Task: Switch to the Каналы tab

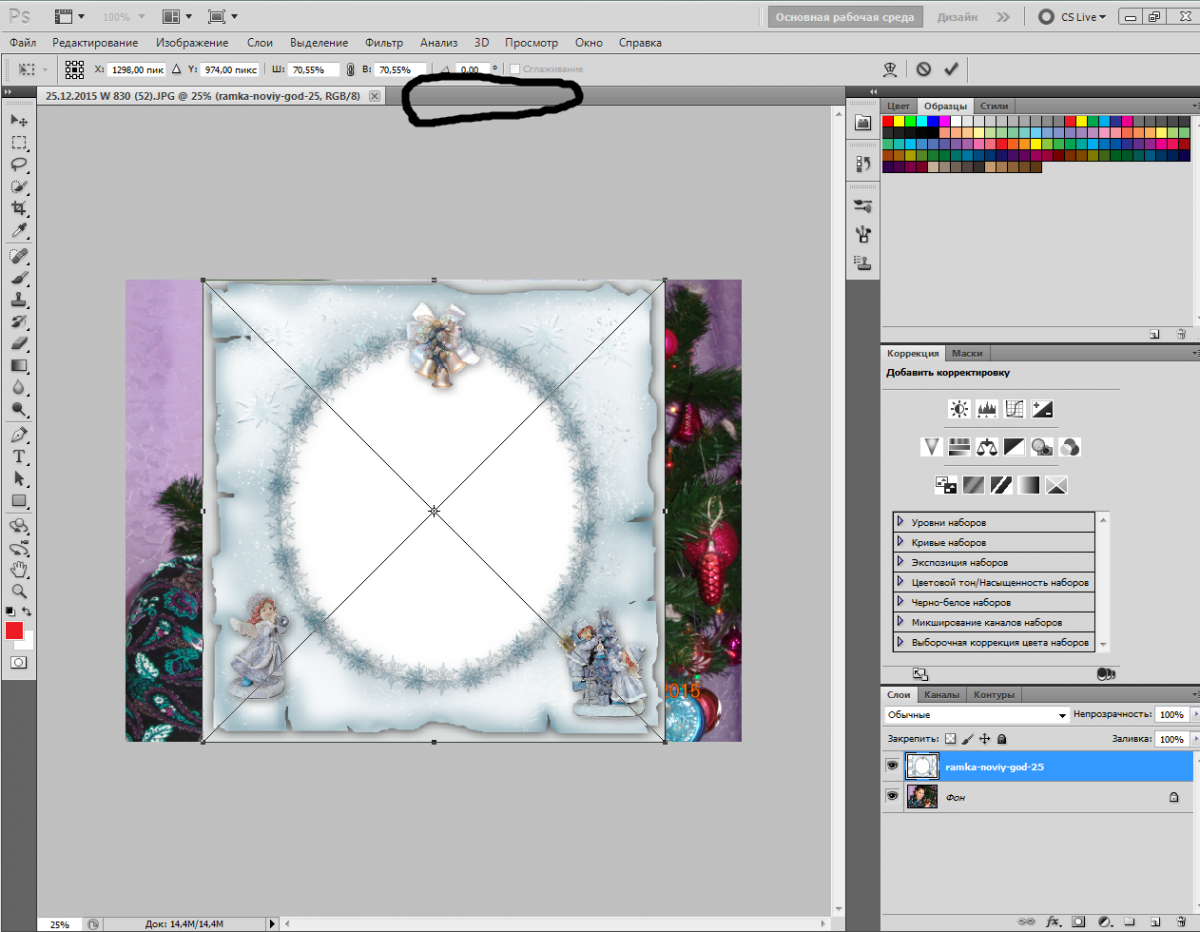Action: 941,695
